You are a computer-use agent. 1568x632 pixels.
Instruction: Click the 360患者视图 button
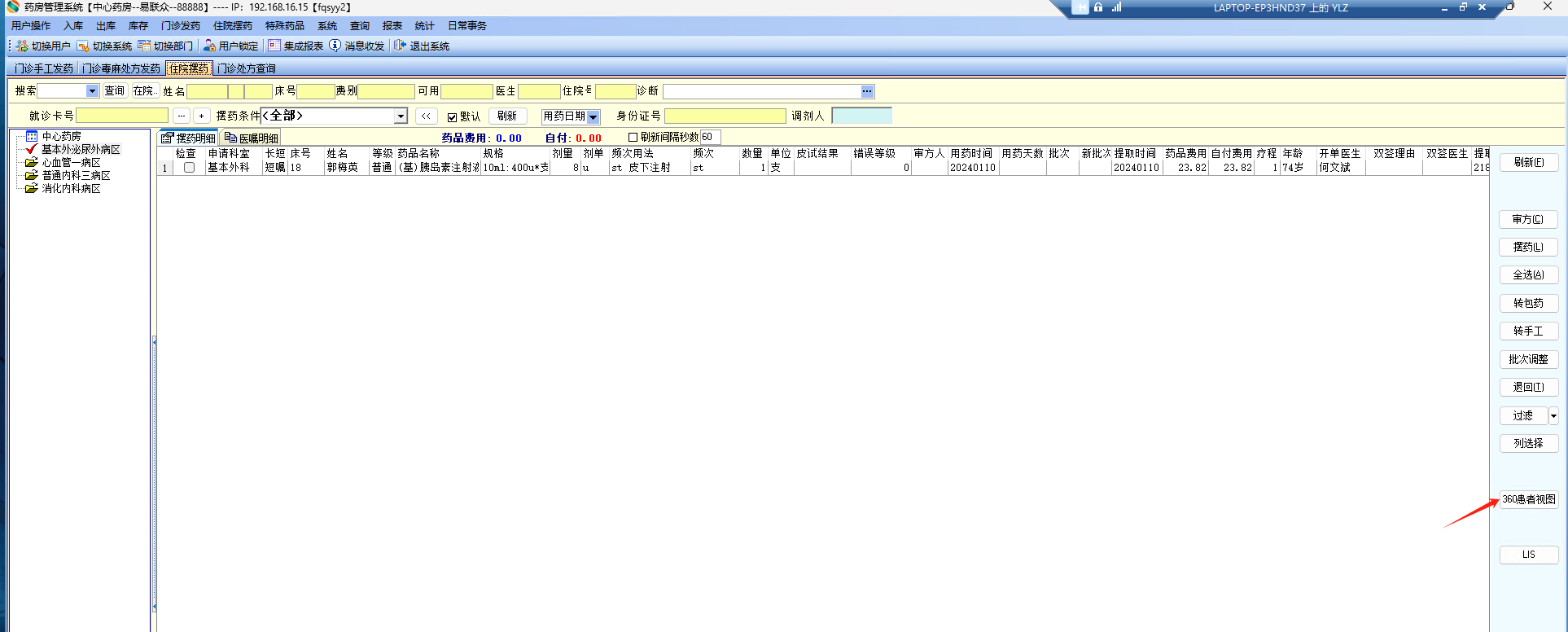coord(1529,499)
